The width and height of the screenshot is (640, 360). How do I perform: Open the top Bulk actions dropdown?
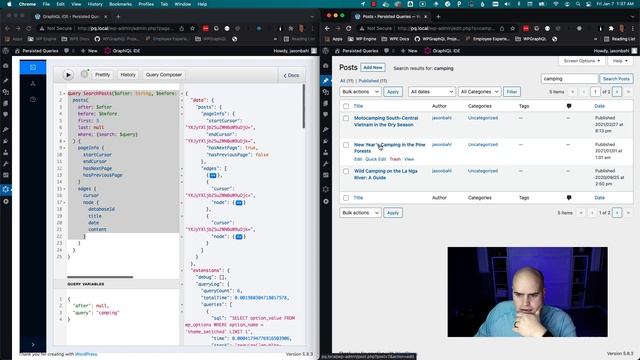pyautogui.click(x=360, y=92)
